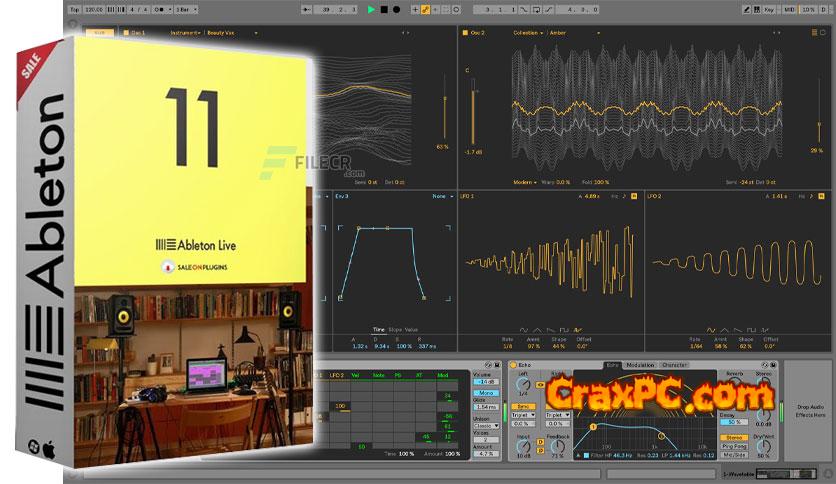Click the Stereo mode button in Echo
Screen dimensions: 836x484
[735, 436]
